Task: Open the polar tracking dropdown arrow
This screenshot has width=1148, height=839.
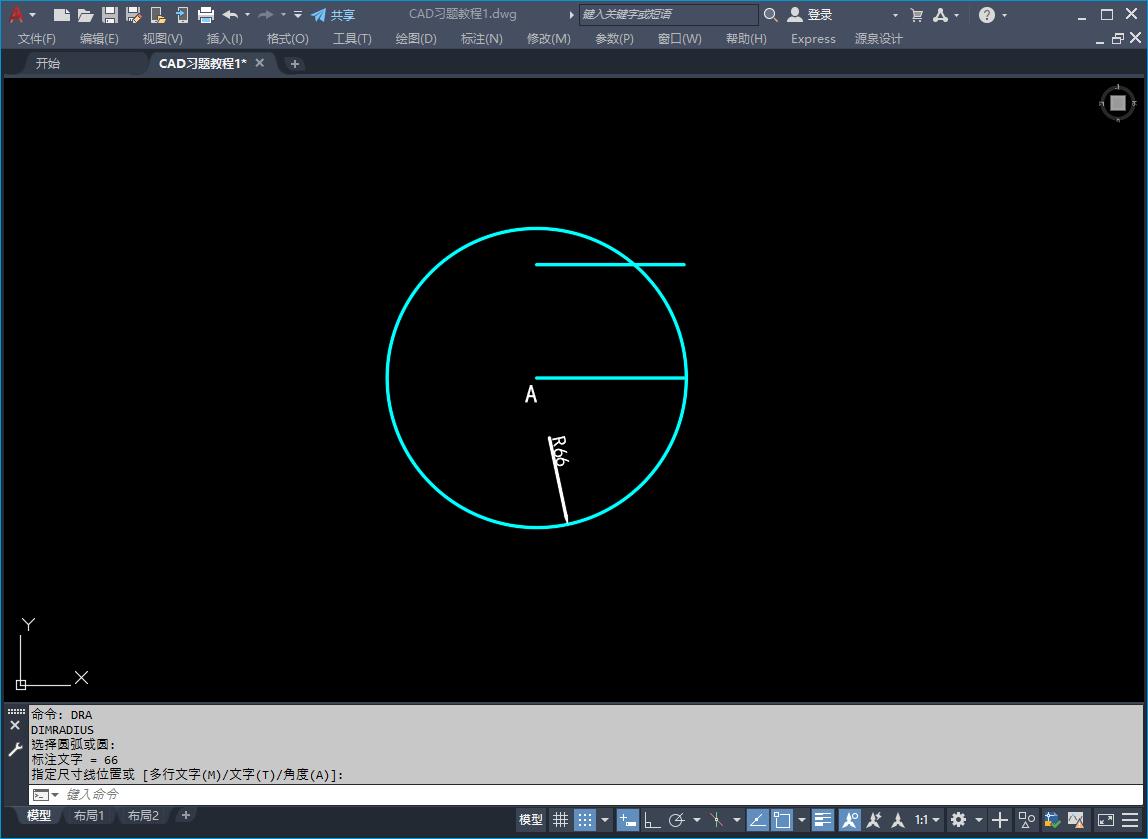Action: tap(695, 819)
